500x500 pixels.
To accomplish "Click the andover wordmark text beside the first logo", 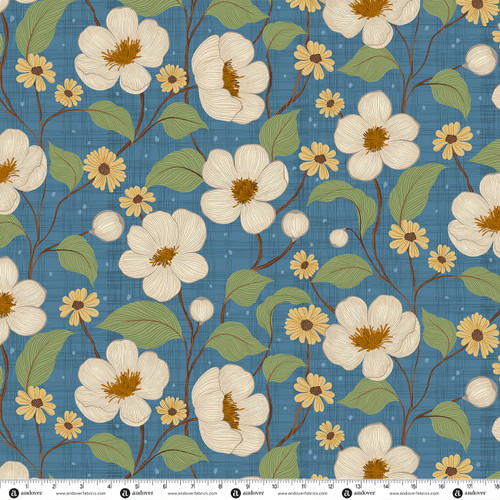I will coord(31,493).
